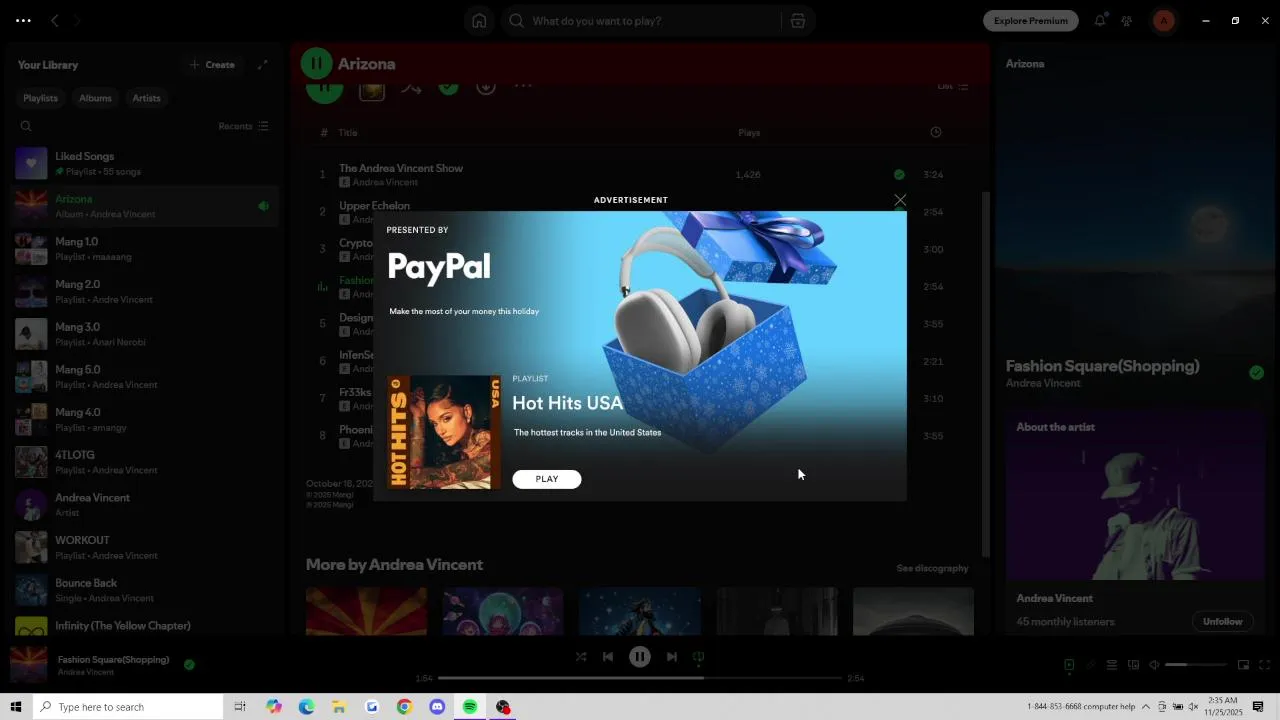Screen dimensions: 1280x720
Task: Filter the library by Playlists
Action: pos(41,98)
